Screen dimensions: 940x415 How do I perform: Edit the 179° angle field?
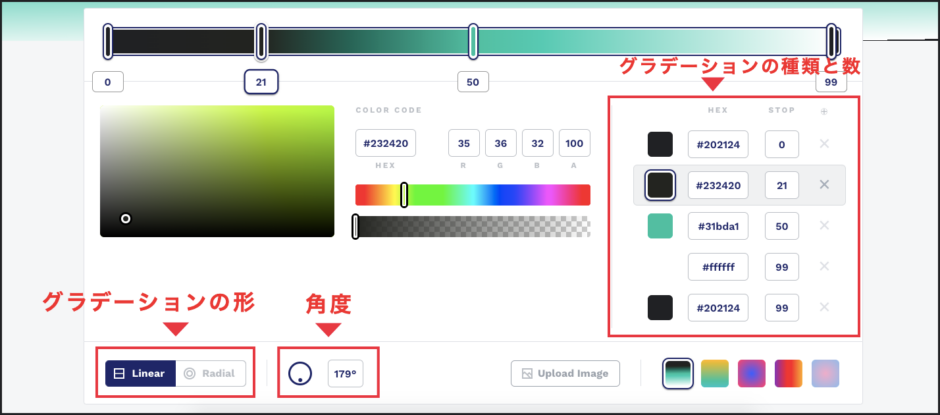345,374
